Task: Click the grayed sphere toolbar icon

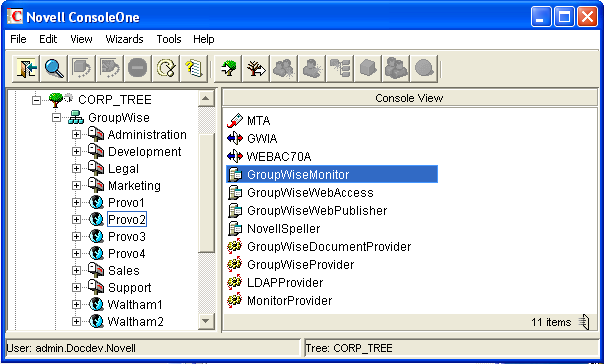Action: click(424, 69)
